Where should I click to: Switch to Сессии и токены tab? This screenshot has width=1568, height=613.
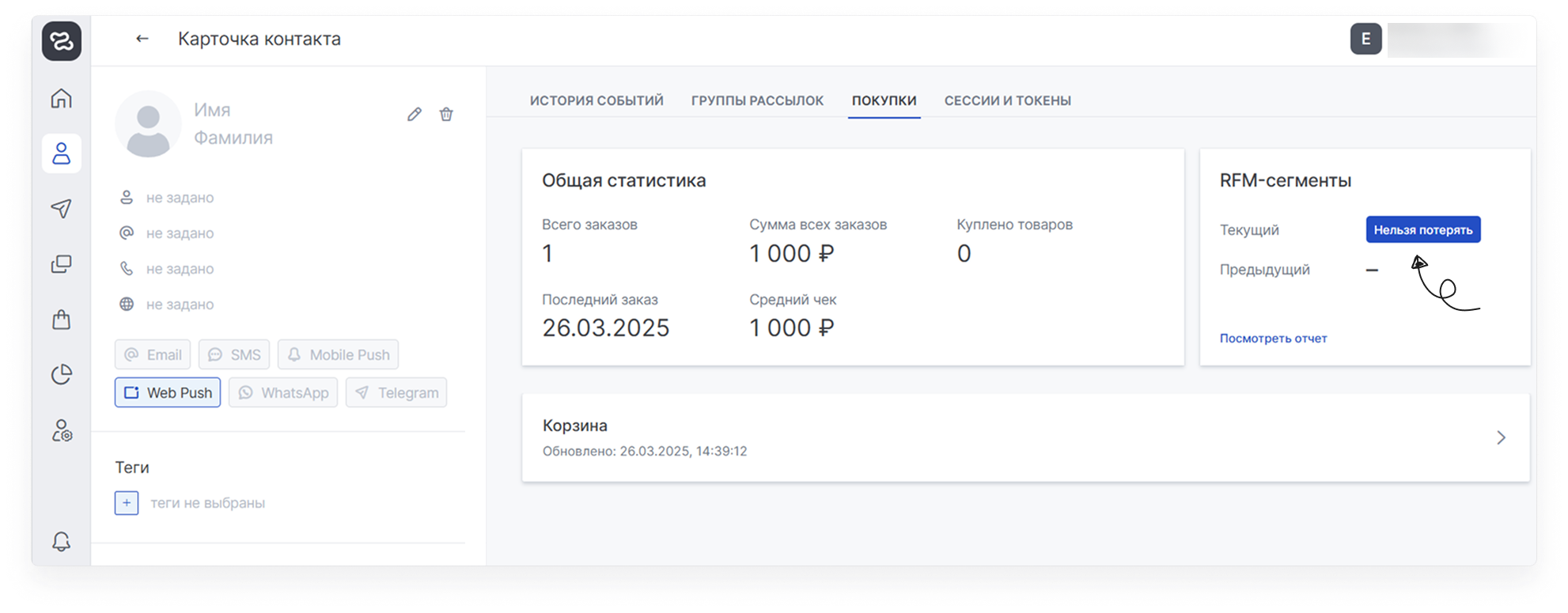pyautogui.click(x=1007, y=101)
